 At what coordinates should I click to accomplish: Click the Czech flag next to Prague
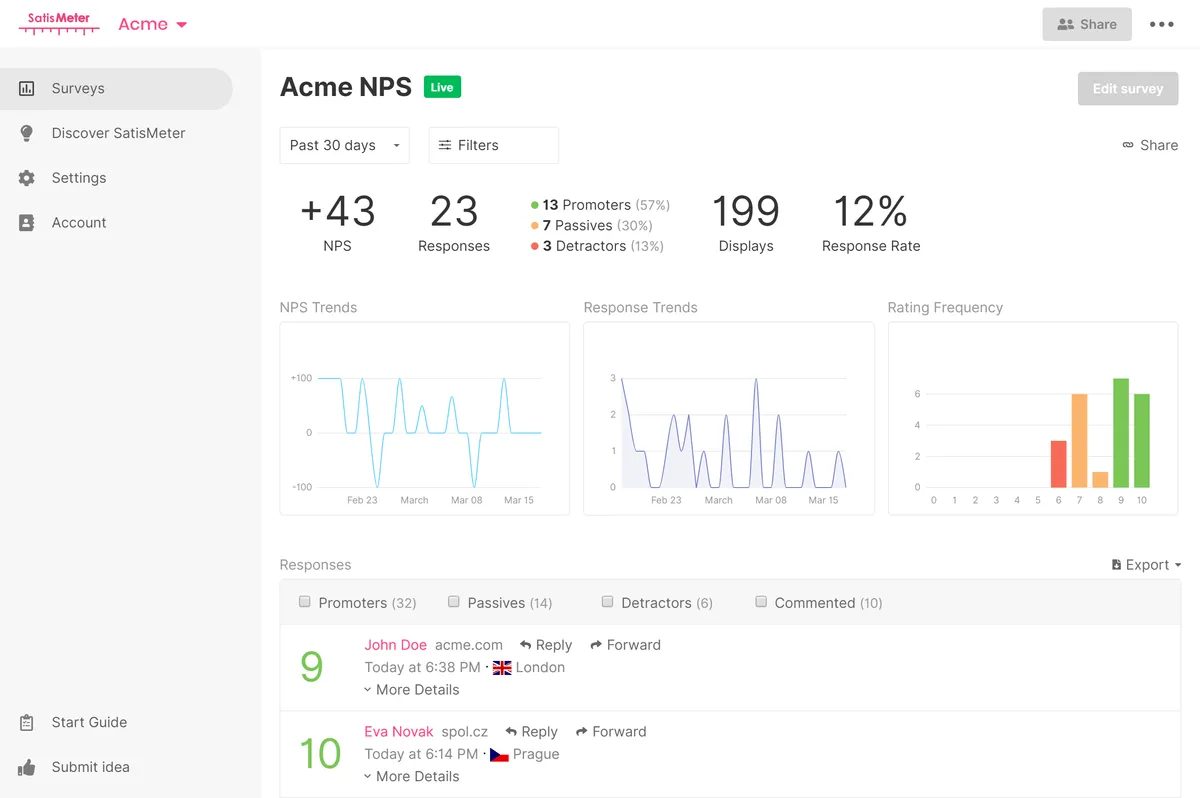pyautogui.click(x=499, y=755)
